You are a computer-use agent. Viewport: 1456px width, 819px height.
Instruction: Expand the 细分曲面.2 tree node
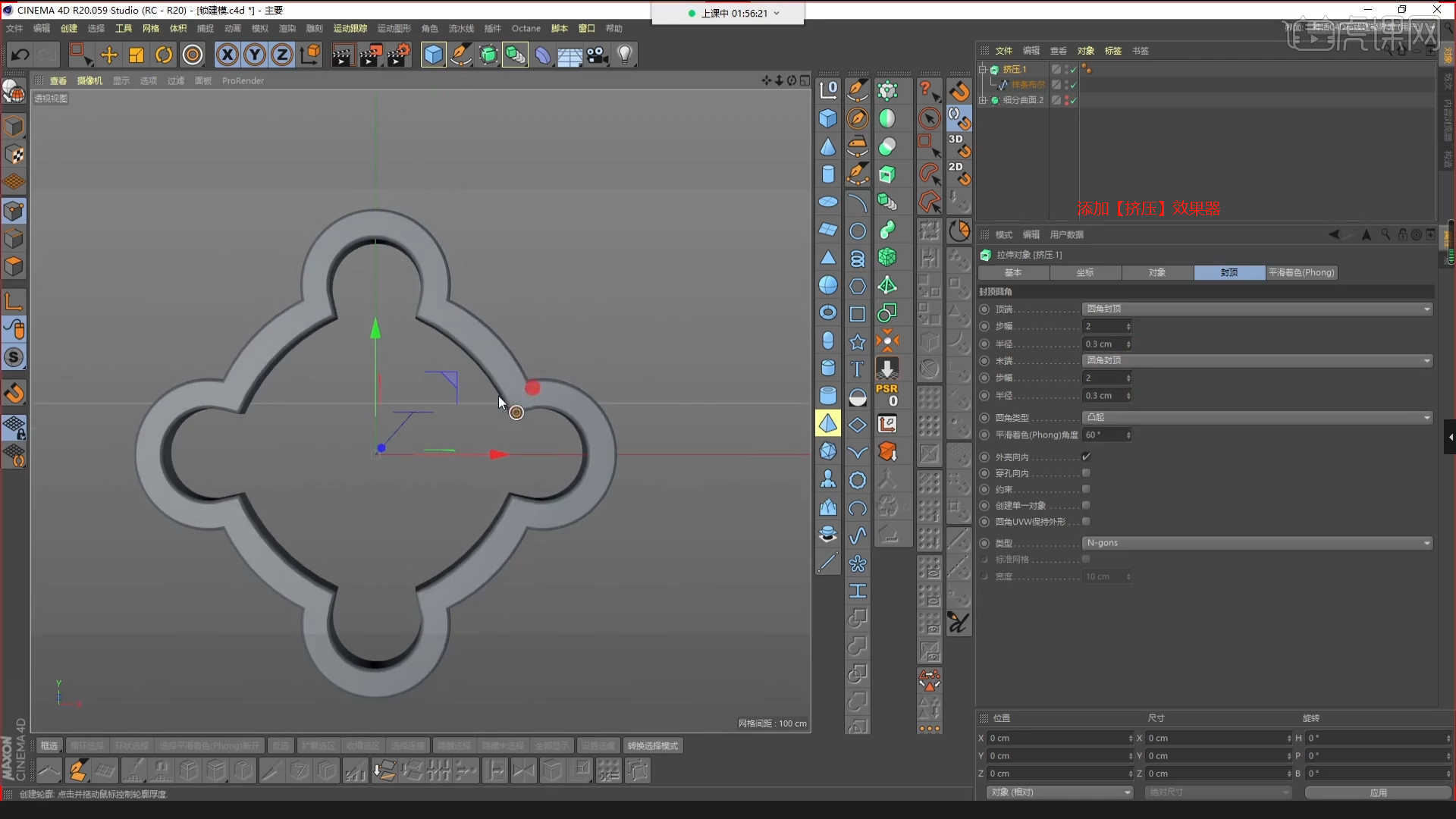point(984,100)
